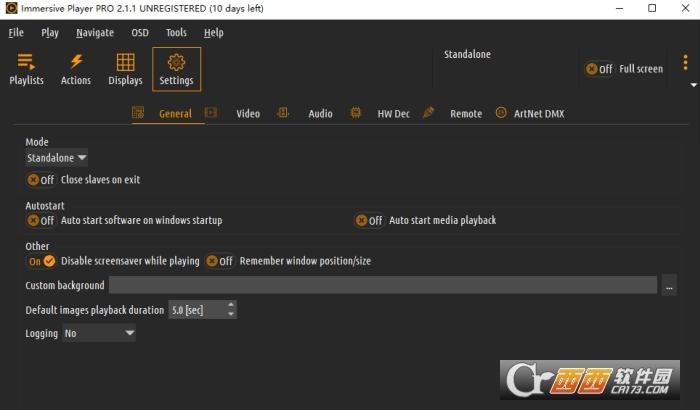Image resolution: width=700 pixels, height=410 pixels.
Task: Click the Video tab icon
Action: click(211, 113)
